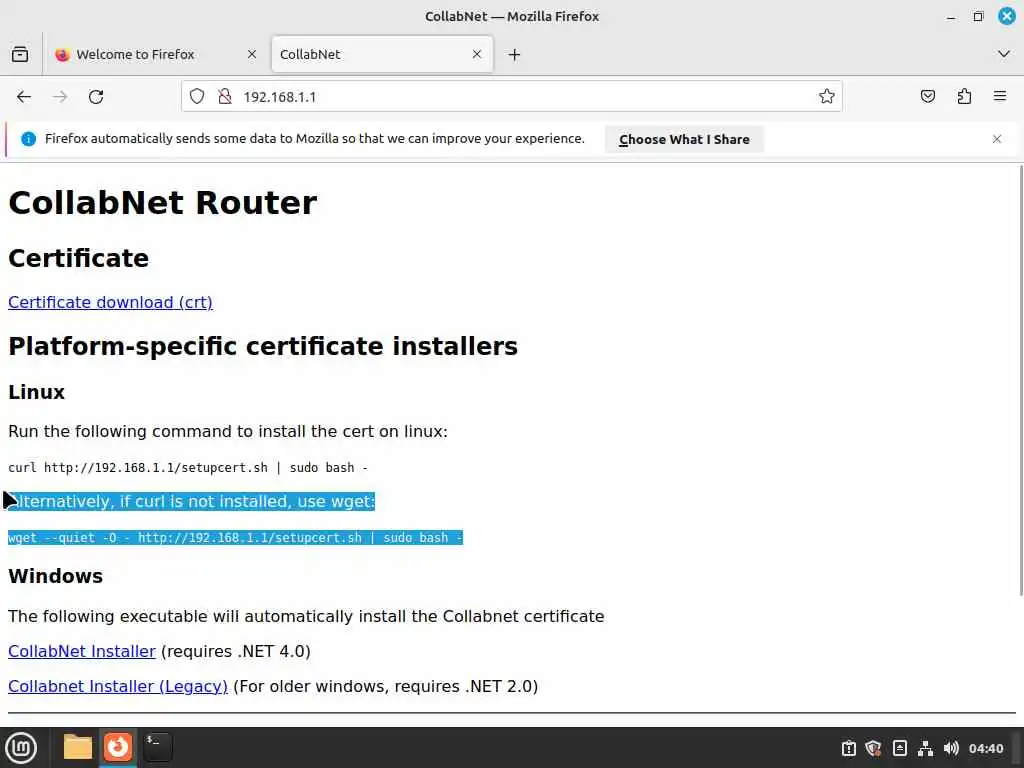Open the Extensions puzzle icon
Image resolution: width=1024 pixels, height=768 pixels.
click(964, 97)
